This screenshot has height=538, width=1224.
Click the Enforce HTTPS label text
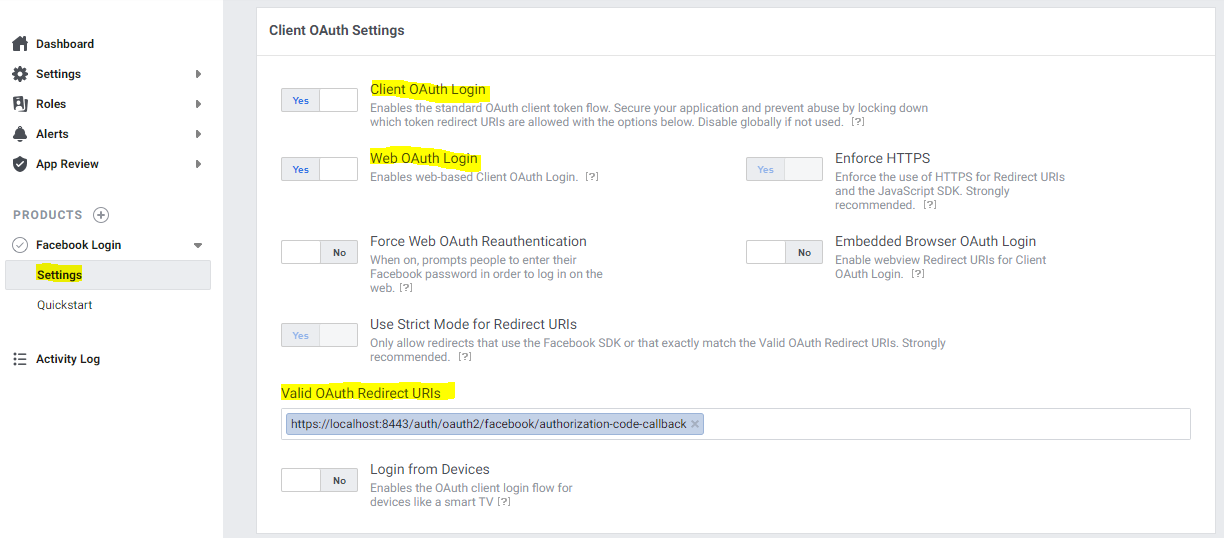883,158
